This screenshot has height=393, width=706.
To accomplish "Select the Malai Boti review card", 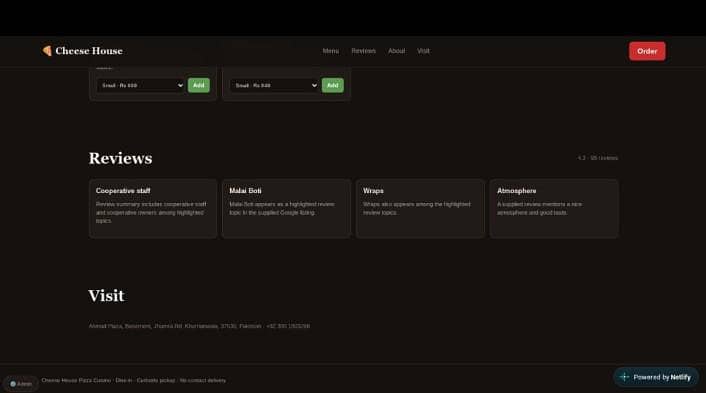I will [286, 208].
